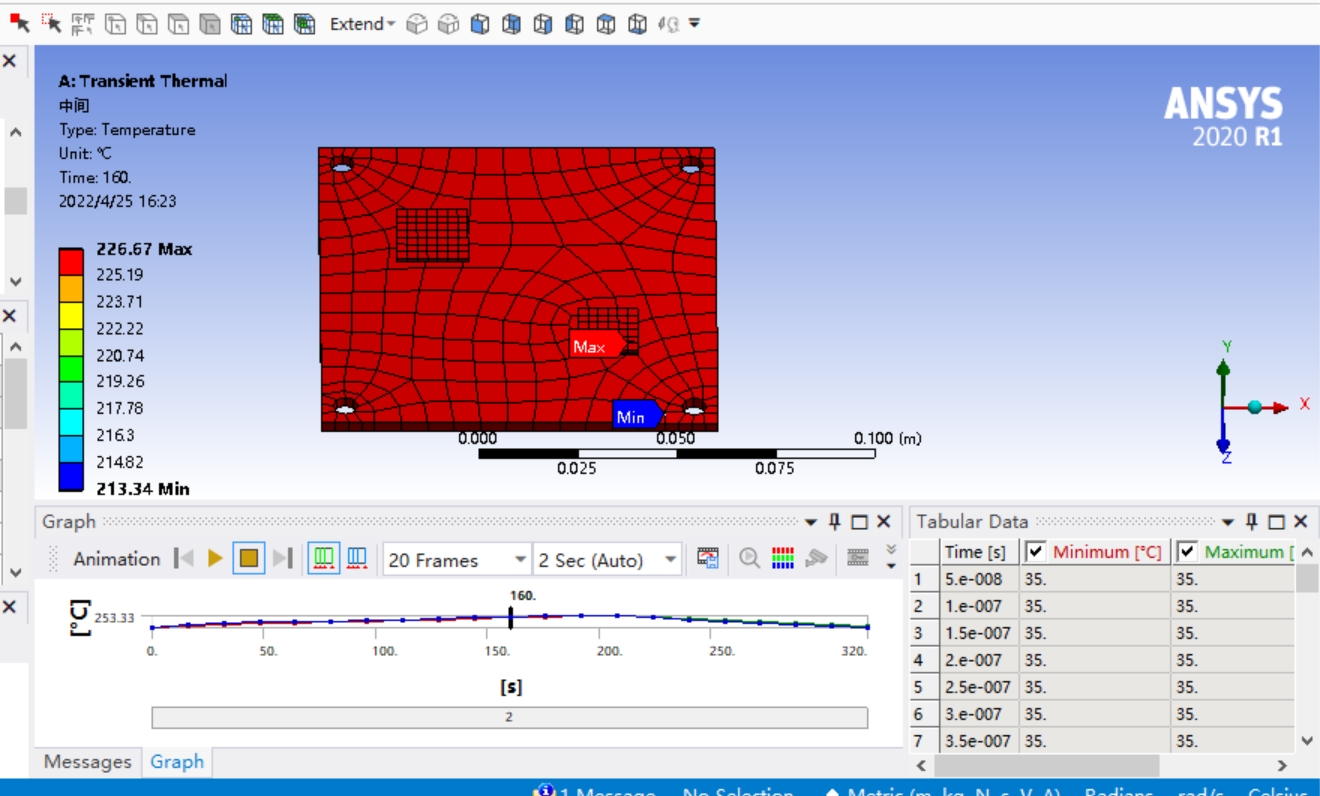The height and width of the screenshot is (796, 1320).
Task: Open the 20 Frames dropdown
Action: 521,560
